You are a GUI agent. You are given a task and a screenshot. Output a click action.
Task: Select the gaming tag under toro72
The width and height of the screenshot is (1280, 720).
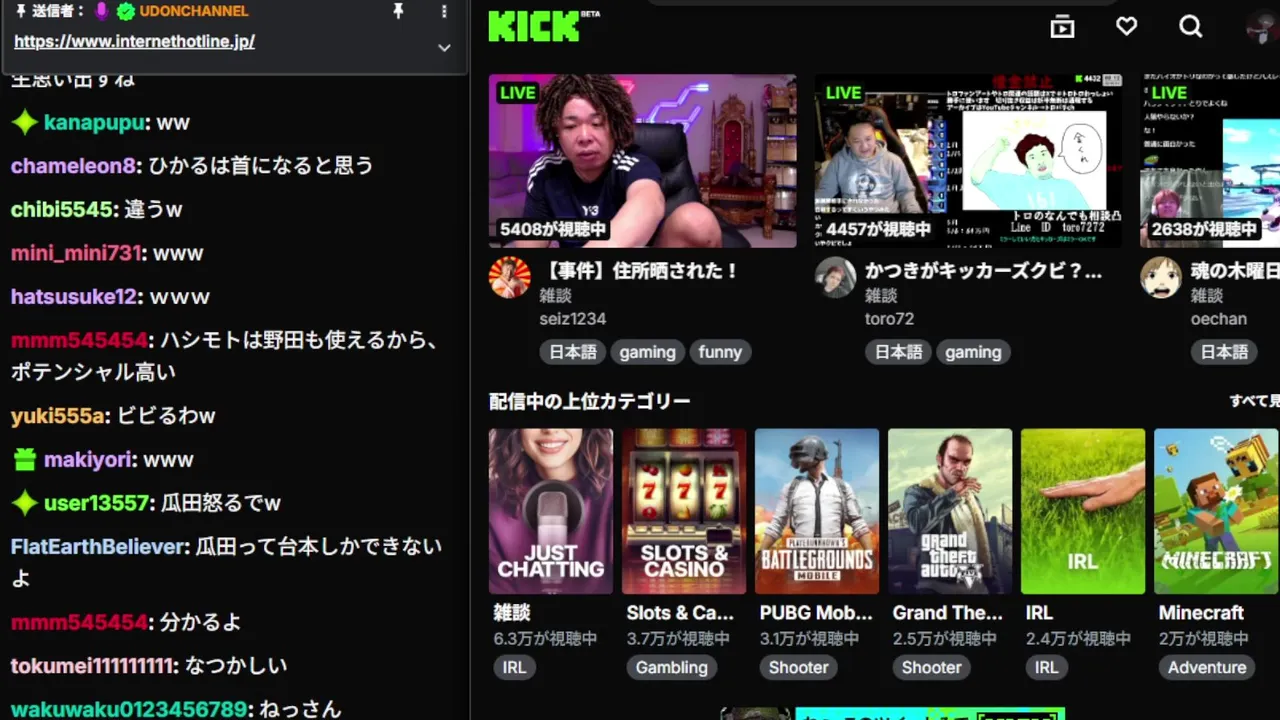coord(973,352)
